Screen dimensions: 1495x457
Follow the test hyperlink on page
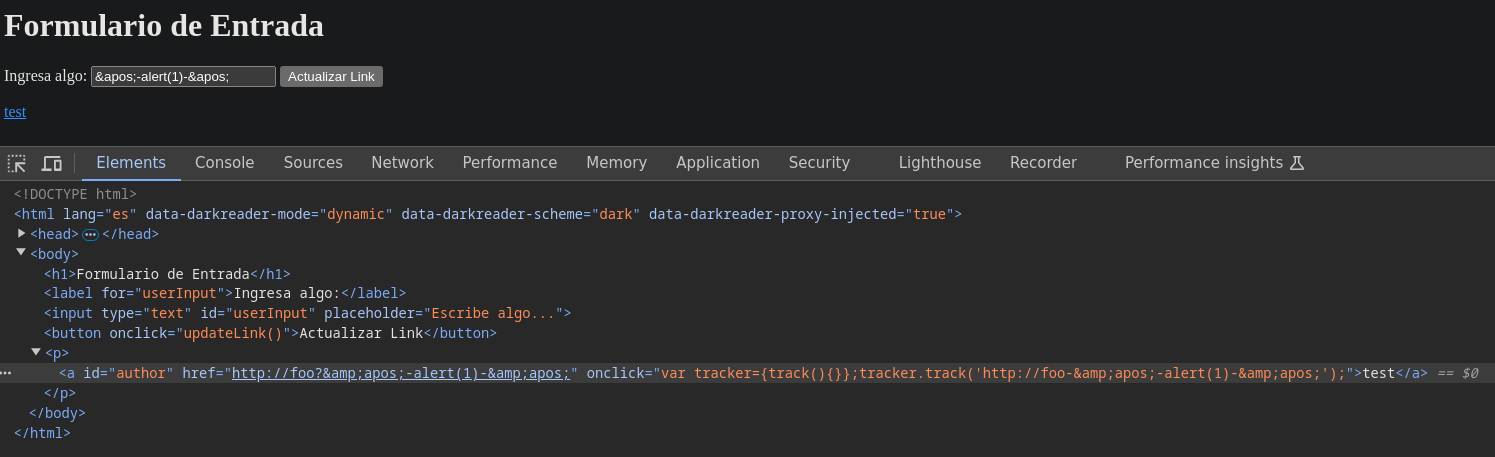pyautogui.click(x=15, y=112)
